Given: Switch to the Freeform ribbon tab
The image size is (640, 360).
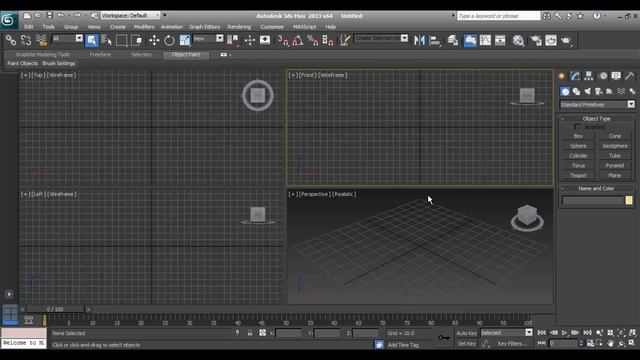Looking at the screenshot, I should click(x=100, y=54).
